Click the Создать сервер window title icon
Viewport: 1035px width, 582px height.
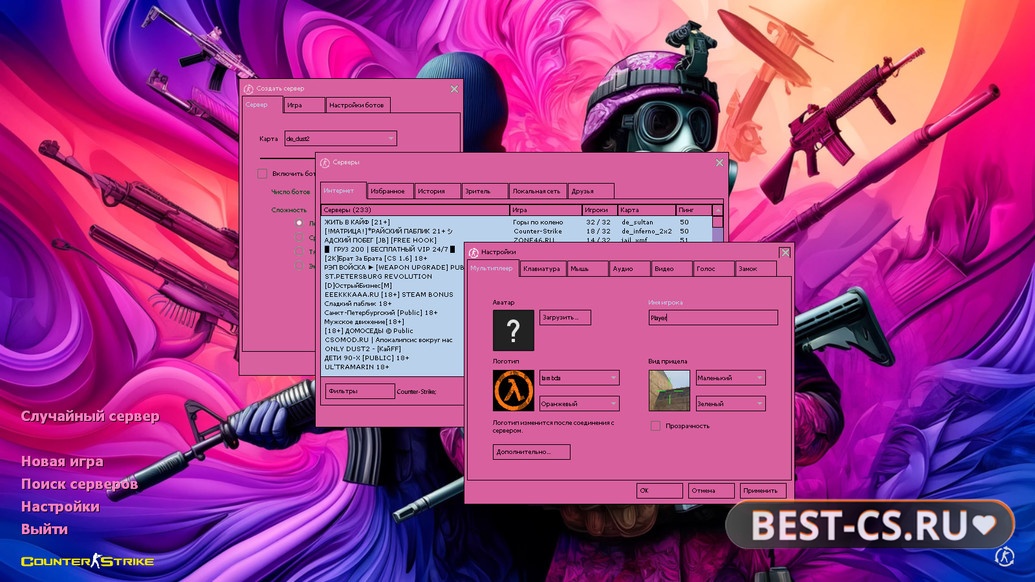248,88
